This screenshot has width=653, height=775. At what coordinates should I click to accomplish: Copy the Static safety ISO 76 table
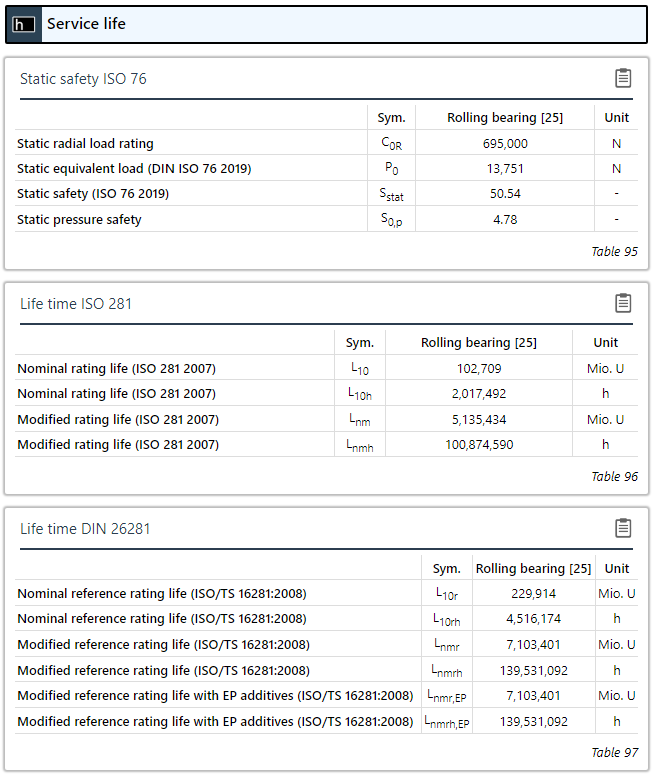click(x=623, y=78)
